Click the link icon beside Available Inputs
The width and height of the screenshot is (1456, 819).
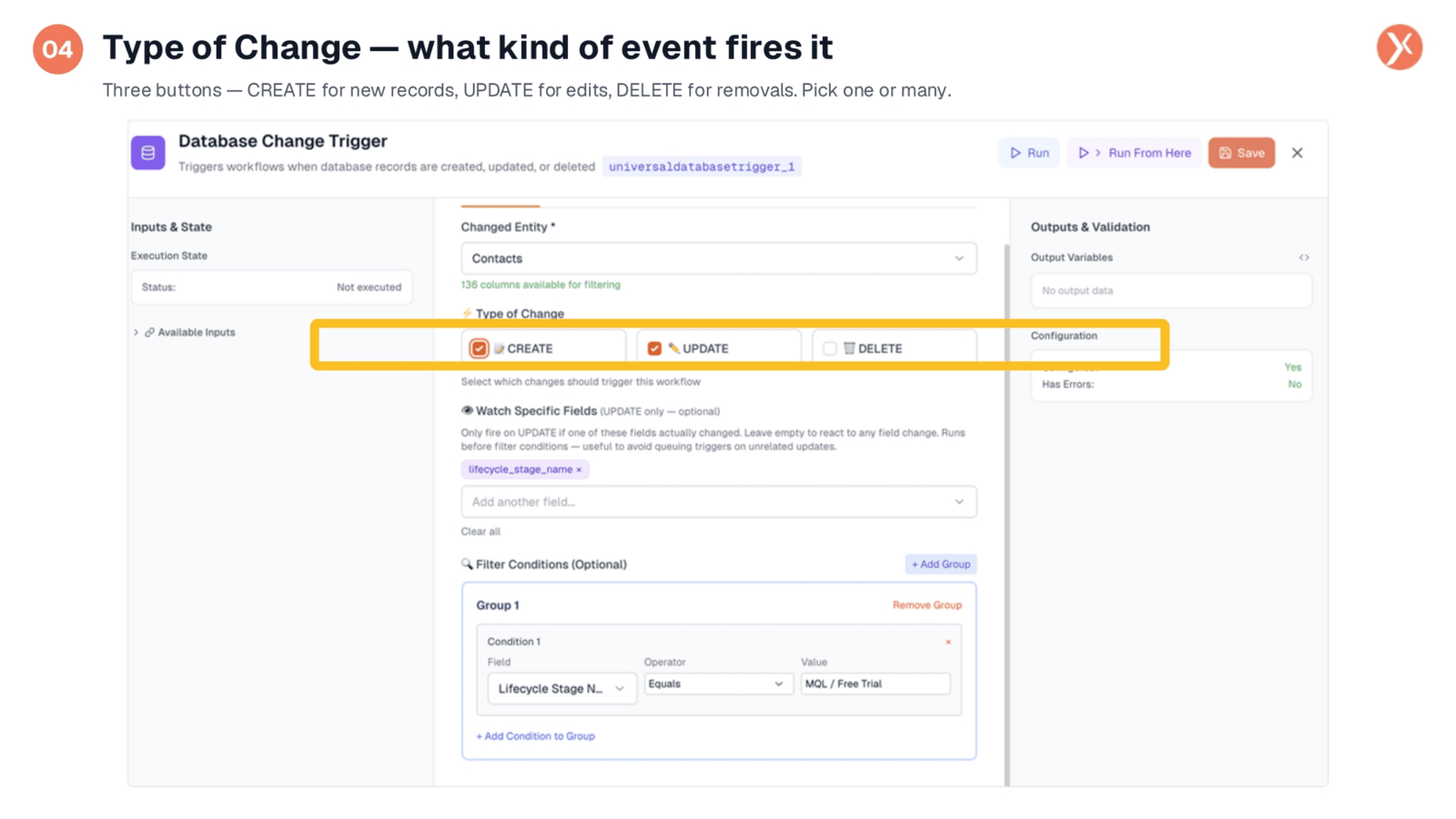coord(149,332)
